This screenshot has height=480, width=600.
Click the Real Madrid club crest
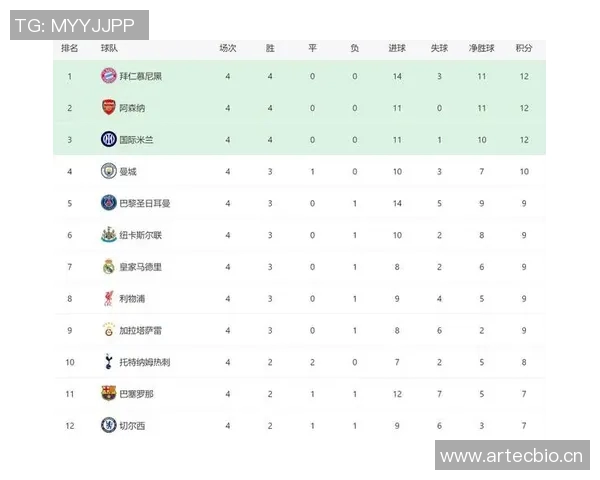[x=108, y=267]
